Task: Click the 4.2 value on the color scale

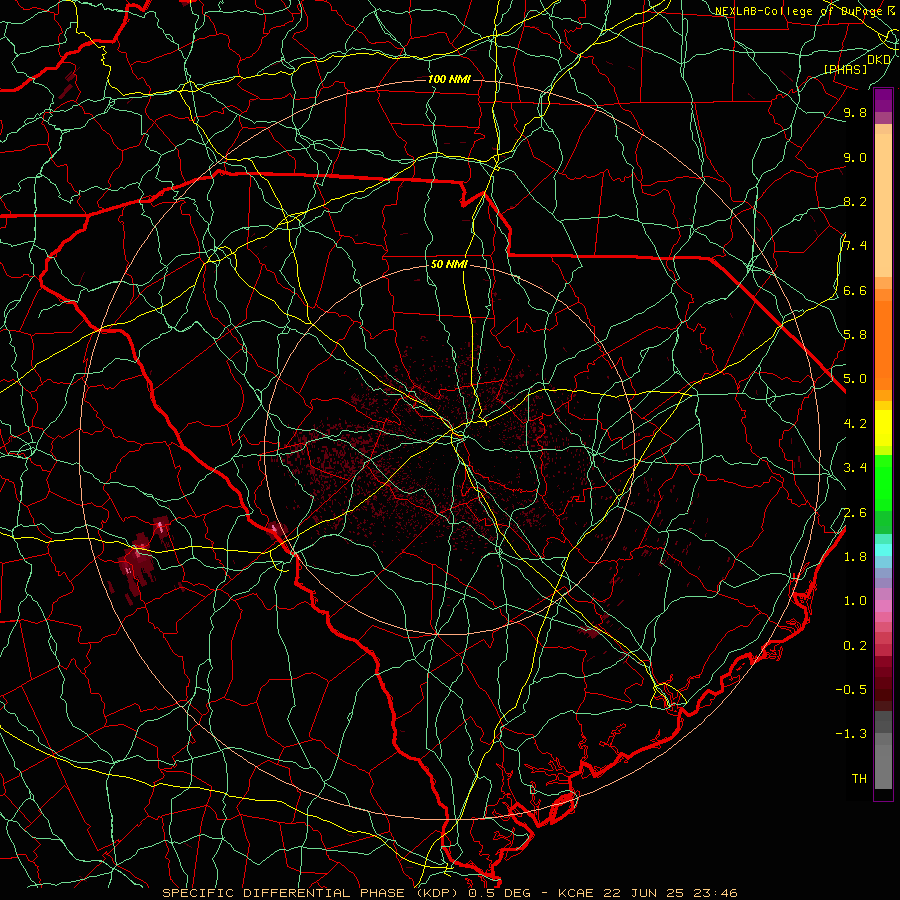Action: (855, 424)
